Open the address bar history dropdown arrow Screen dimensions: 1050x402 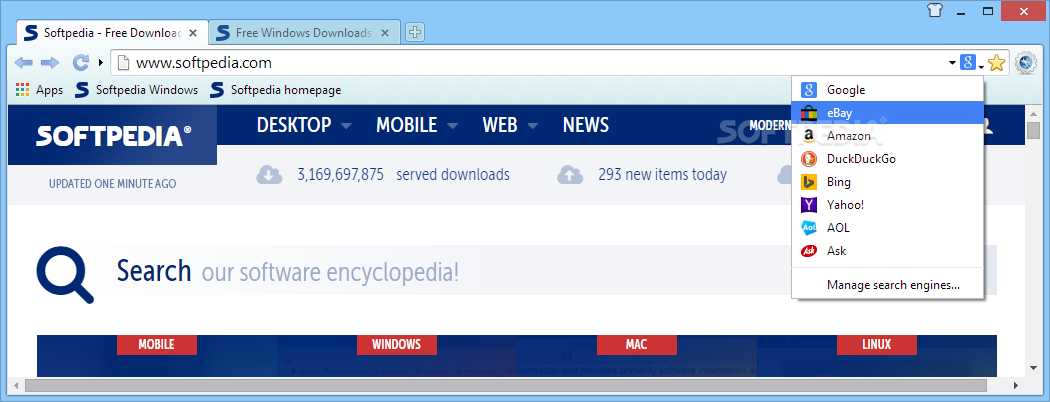click(x=952, y=64)
